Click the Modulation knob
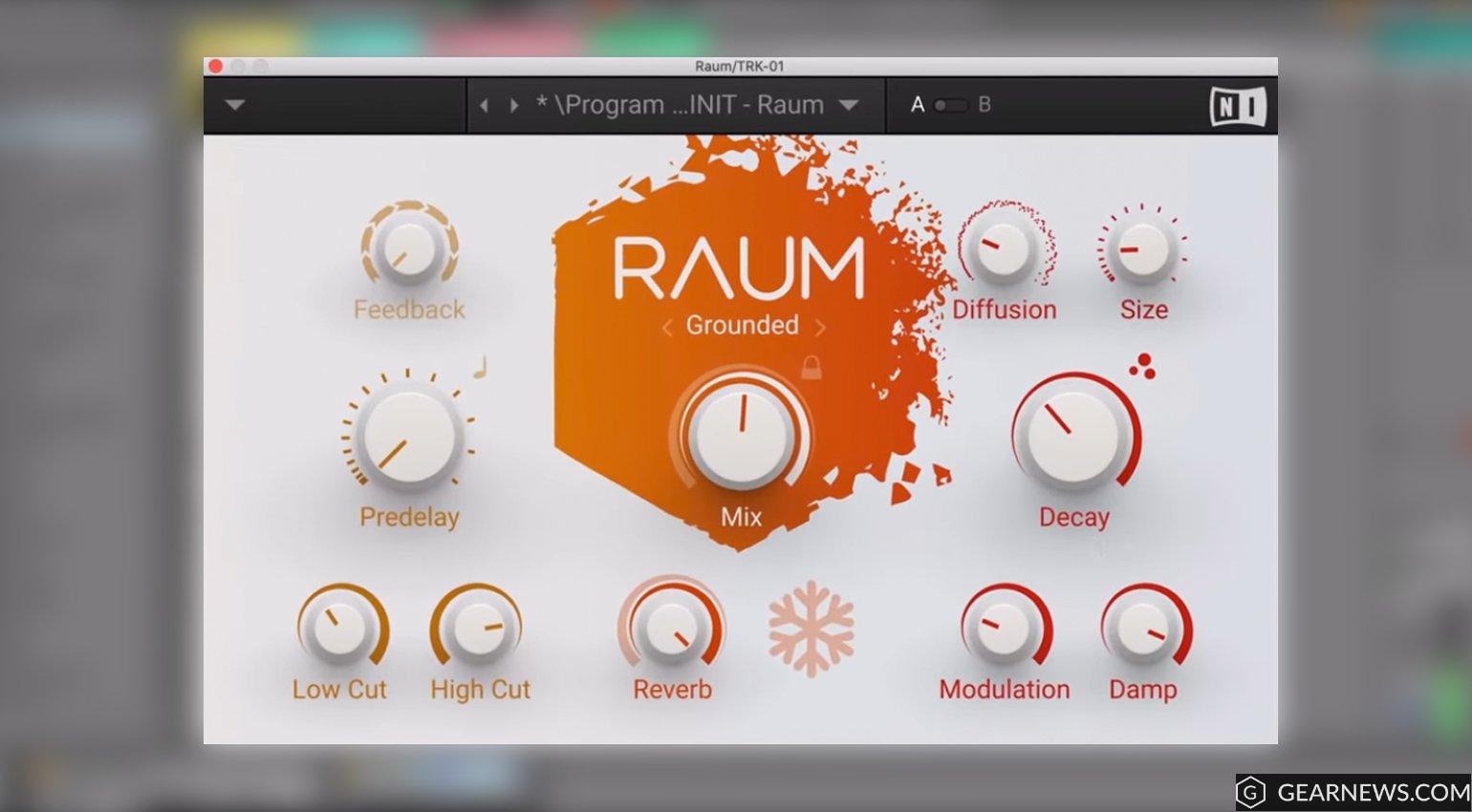Viewport: 1472px width, 812px height. (1006, 628)
